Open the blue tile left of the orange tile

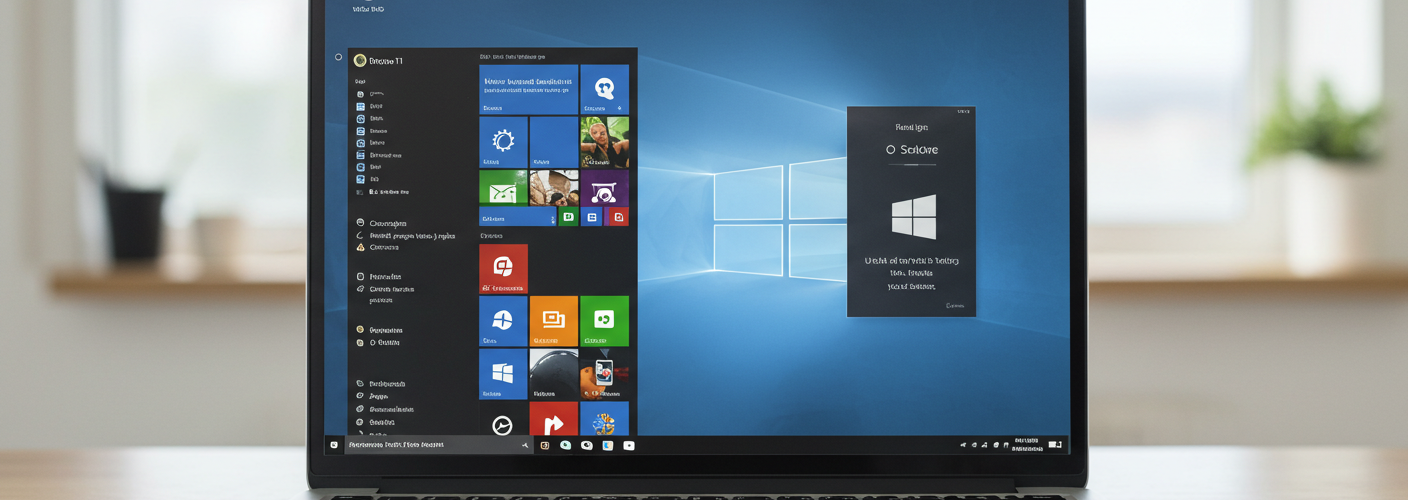tap(503, 321)
